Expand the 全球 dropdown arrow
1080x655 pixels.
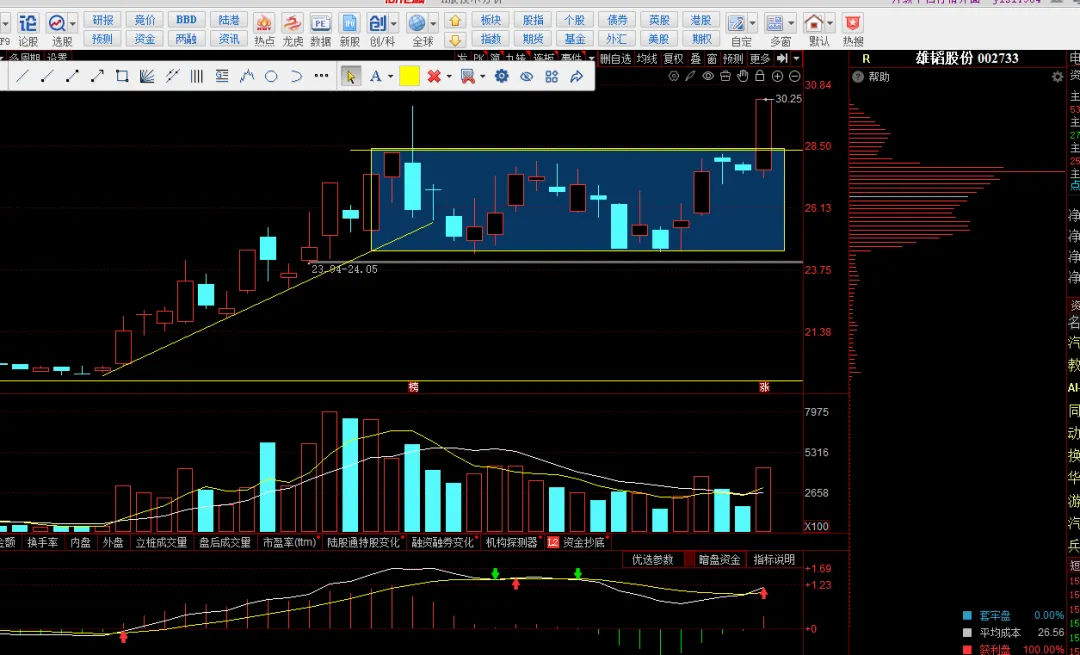coord(433,23)
